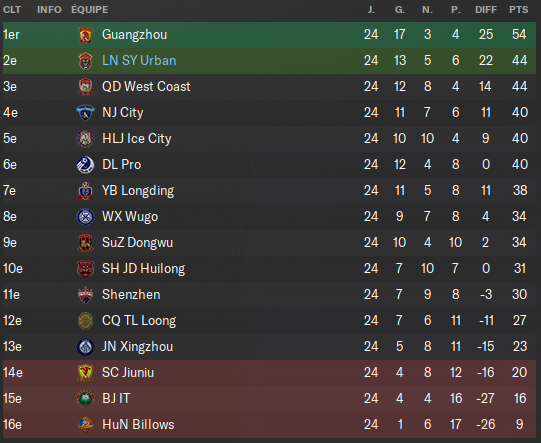
Task: Open the HLJ Ice City team name
Action: [x=137, y=139]
